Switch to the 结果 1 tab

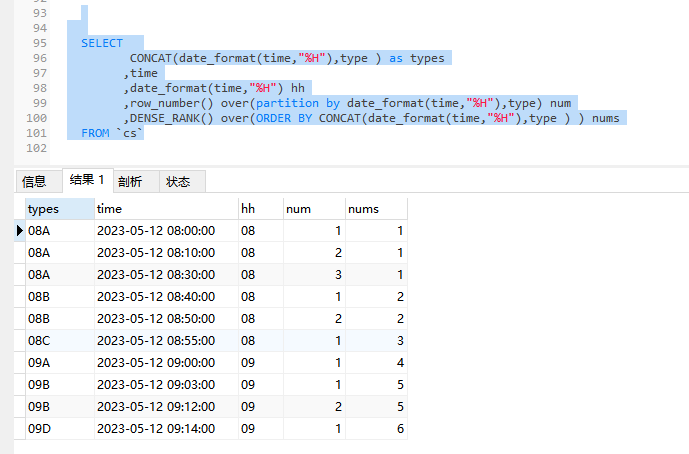point(87,180)
